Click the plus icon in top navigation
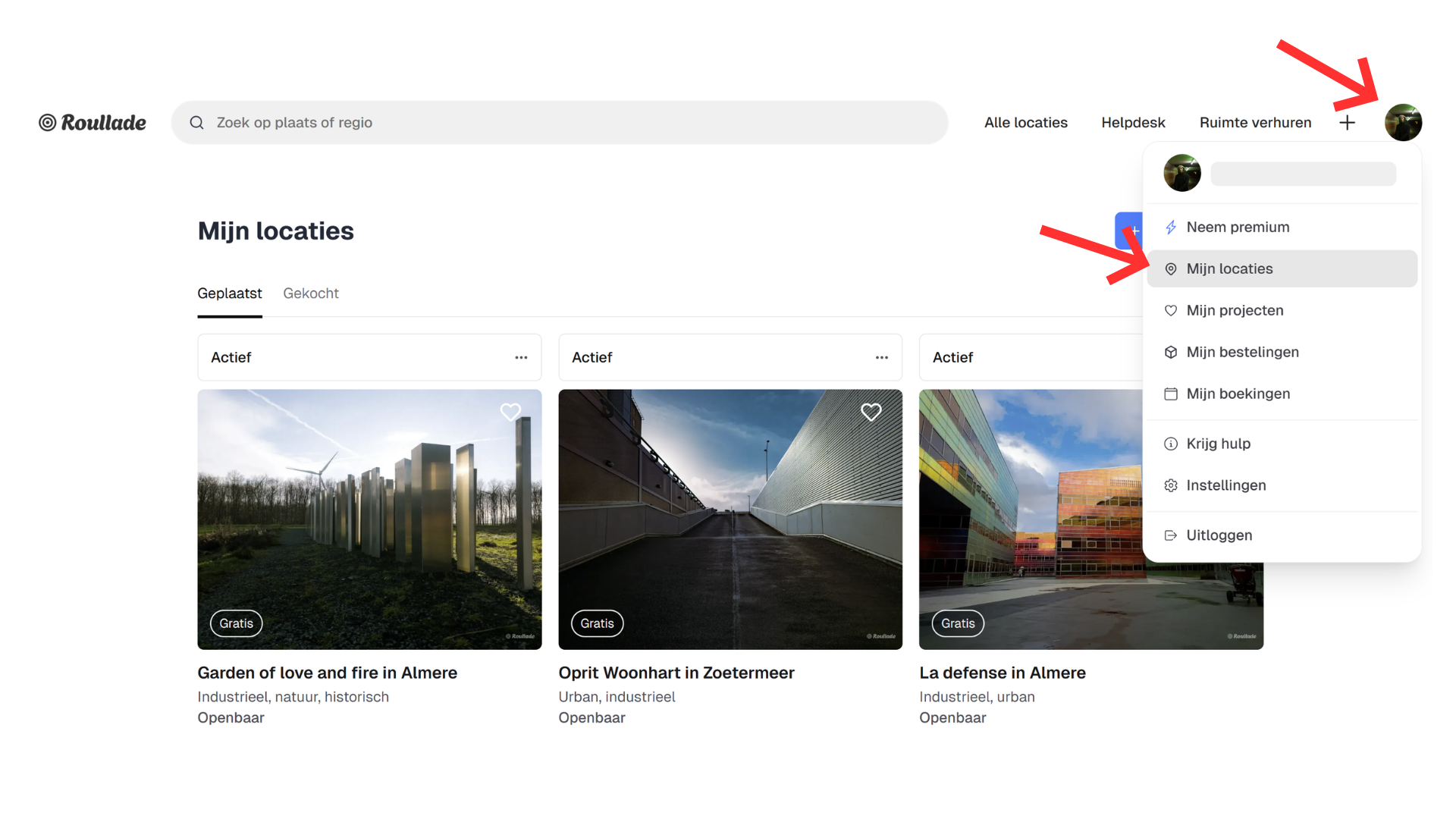Screen dimensions: 1456x819 (x=1347, y=123)
